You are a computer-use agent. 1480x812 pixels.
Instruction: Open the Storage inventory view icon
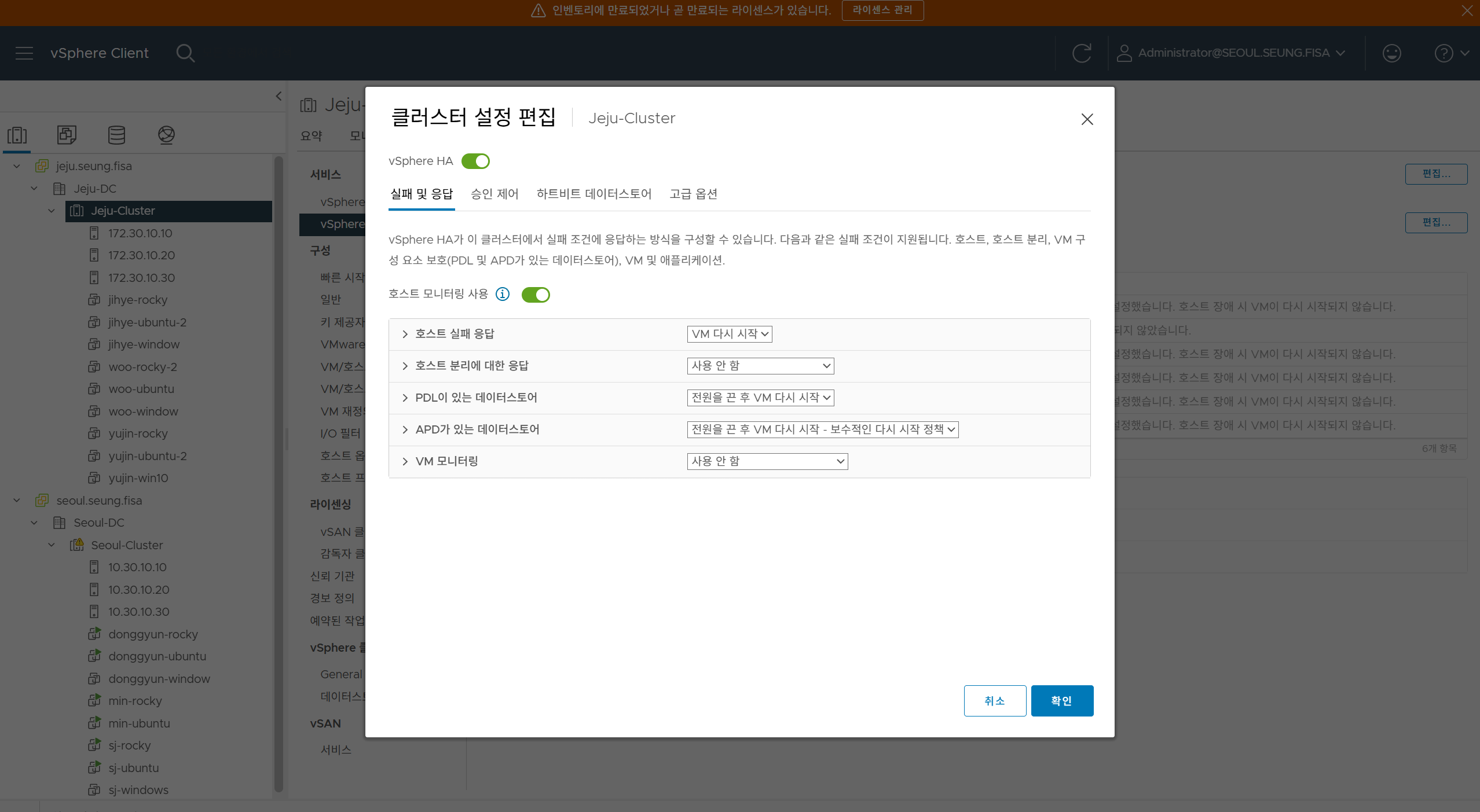[x=116, y=135]
